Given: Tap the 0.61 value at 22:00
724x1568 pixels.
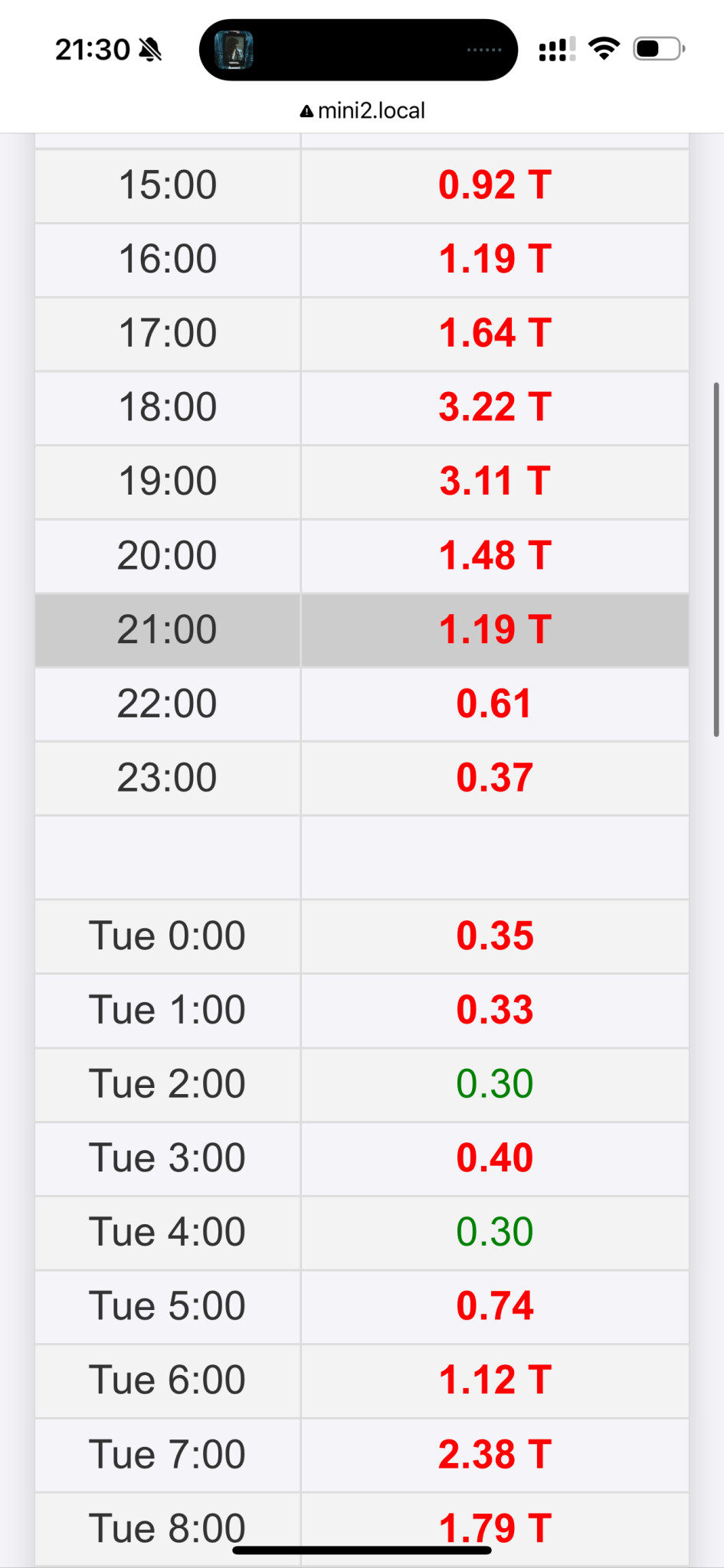Looking at the screenshot, I should pyautogui.click(x=494, y=704).
